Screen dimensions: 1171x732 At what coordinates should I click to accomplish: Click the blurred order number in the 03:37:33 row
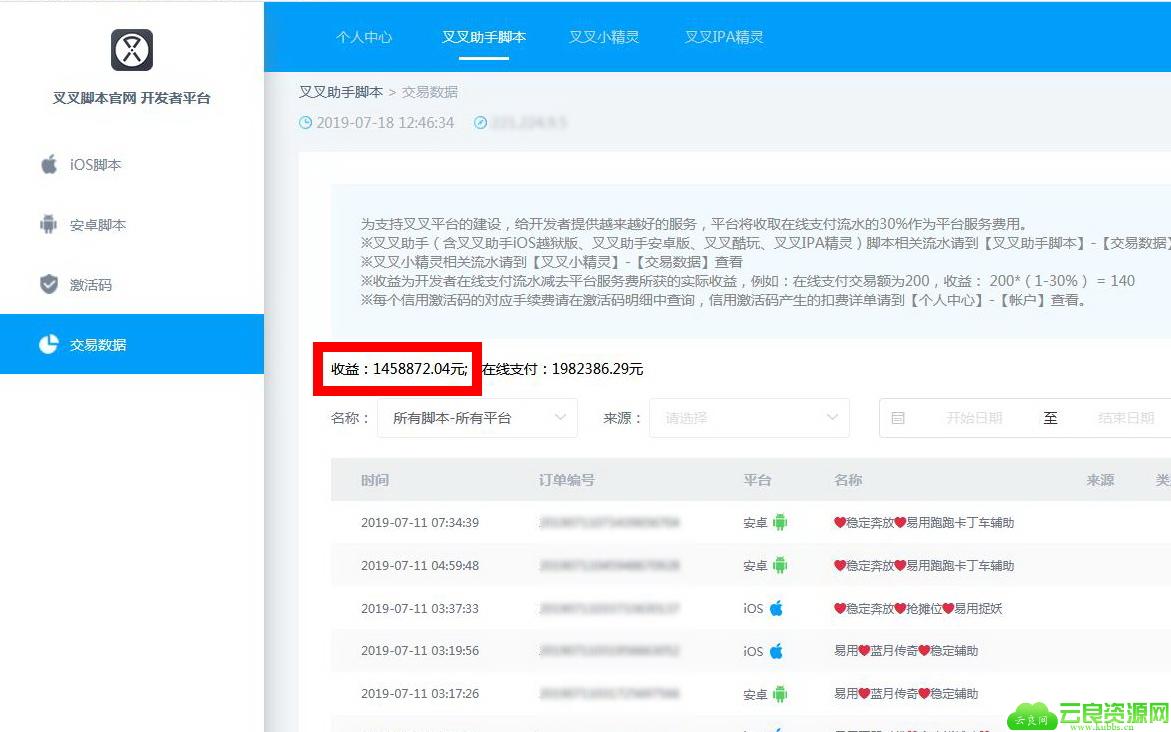(609, 608)
